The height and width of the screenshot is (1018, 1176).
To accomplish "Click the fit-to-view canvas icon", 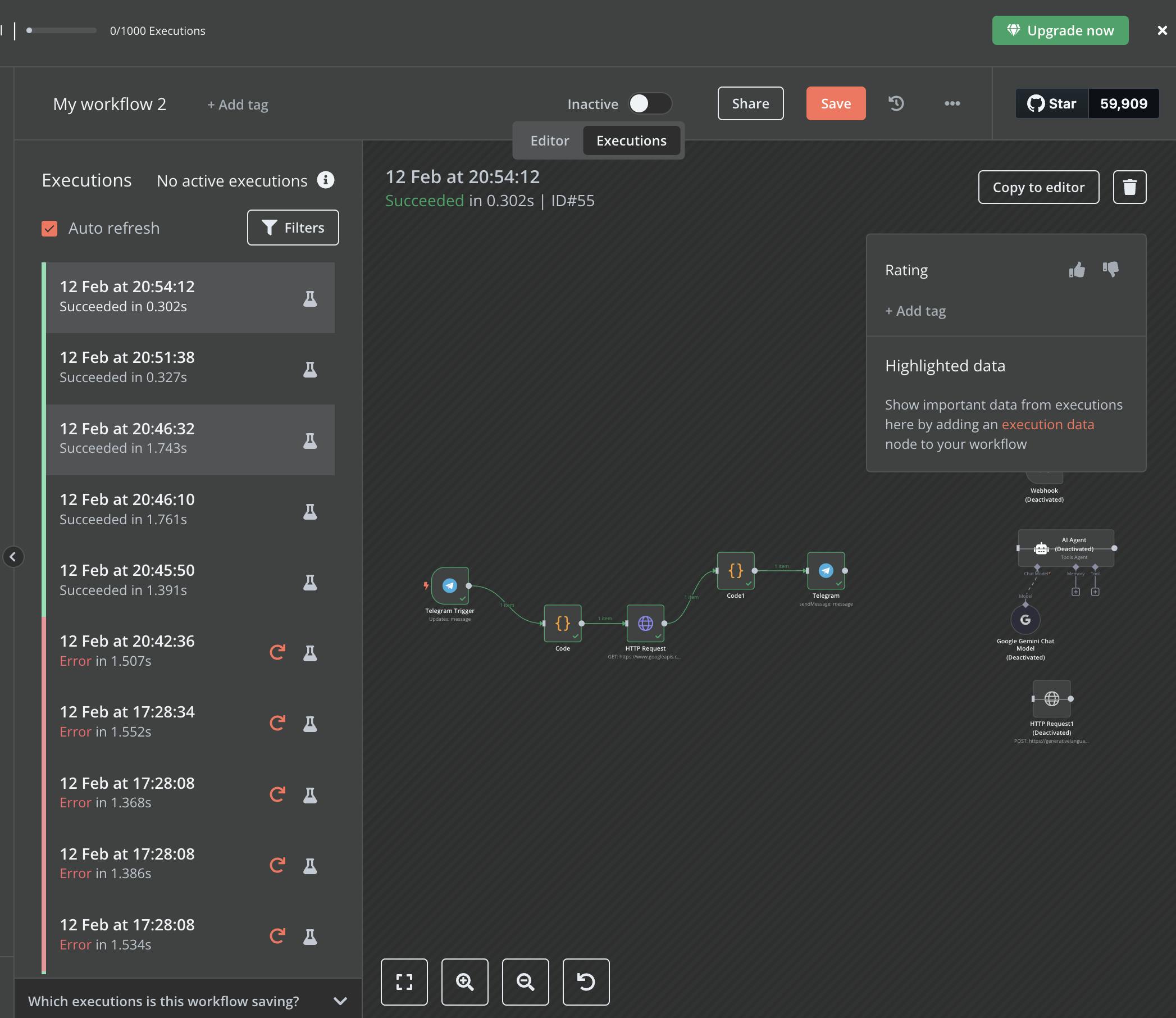I will (404, 981).
